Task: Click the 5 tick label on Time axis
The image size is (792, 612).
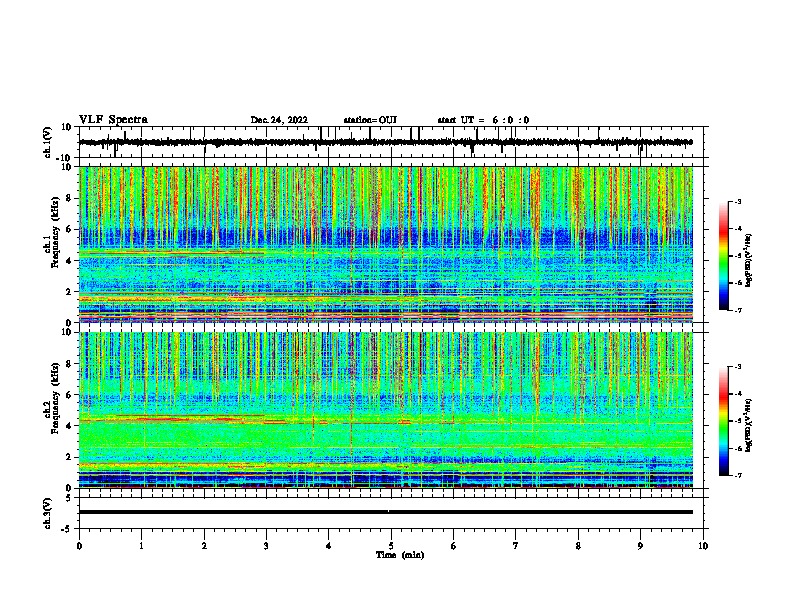Action: [391, 546]
